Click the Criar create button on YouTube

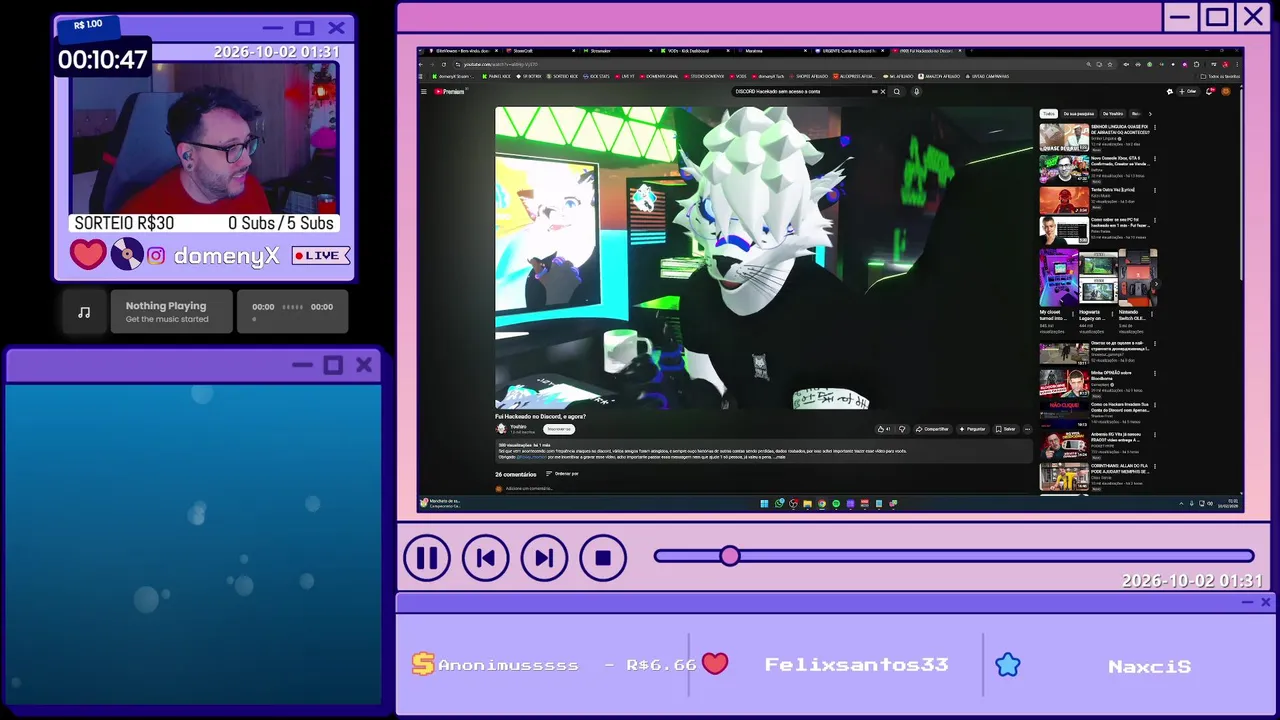(x=1188, y=91)
